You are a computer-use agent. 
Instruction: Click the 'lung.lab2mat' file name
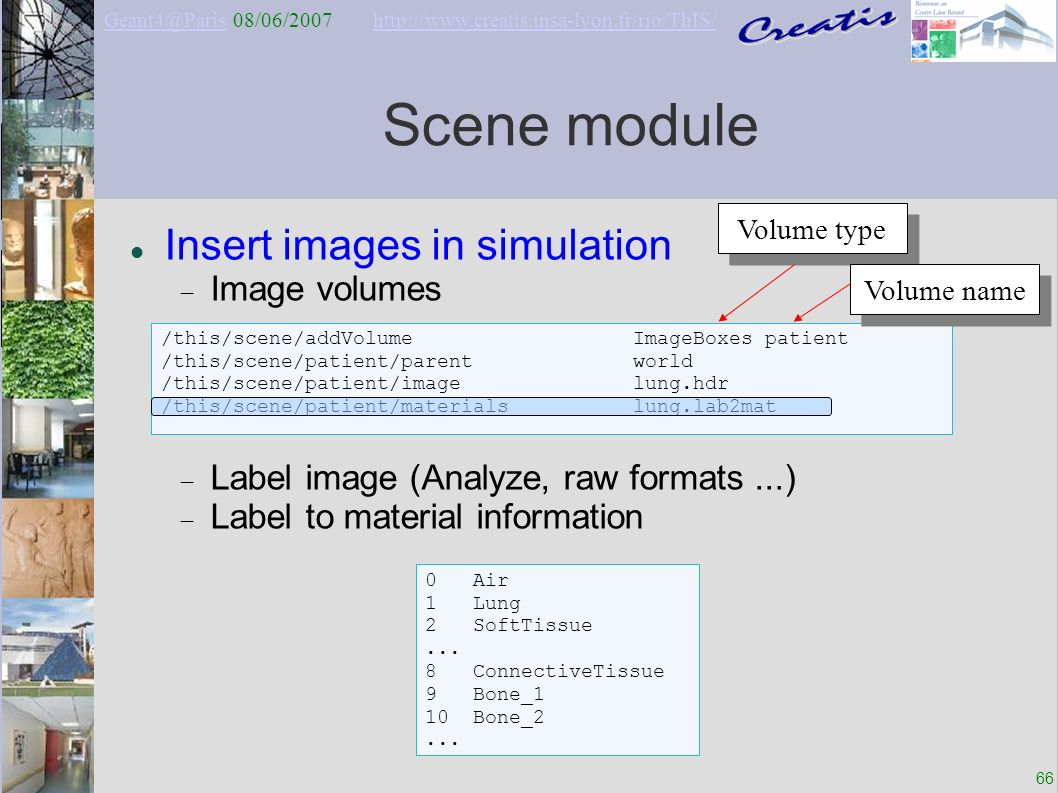704,406
